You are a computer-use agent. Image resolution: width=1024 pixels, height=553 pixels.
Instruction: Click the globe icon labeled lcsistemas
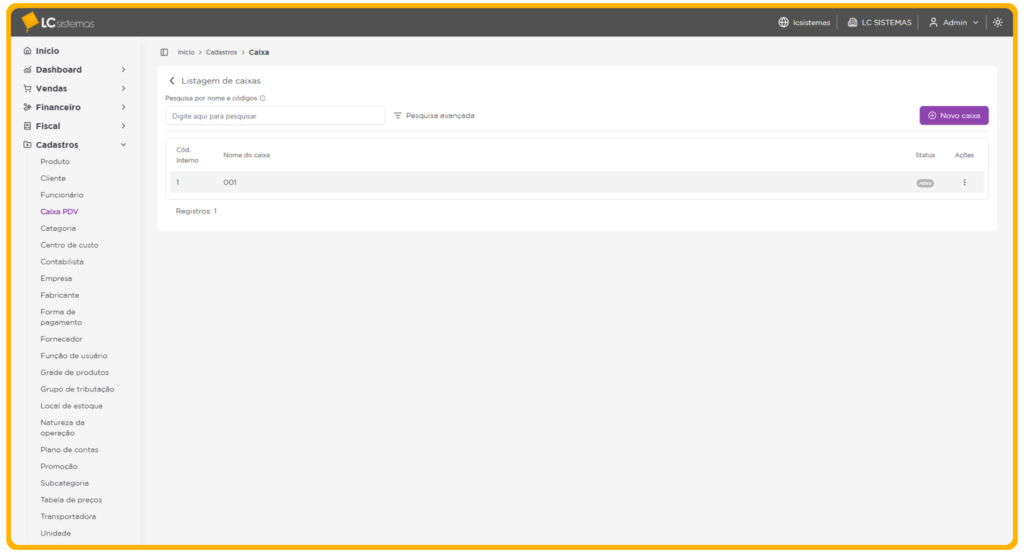tap(784, 22)
